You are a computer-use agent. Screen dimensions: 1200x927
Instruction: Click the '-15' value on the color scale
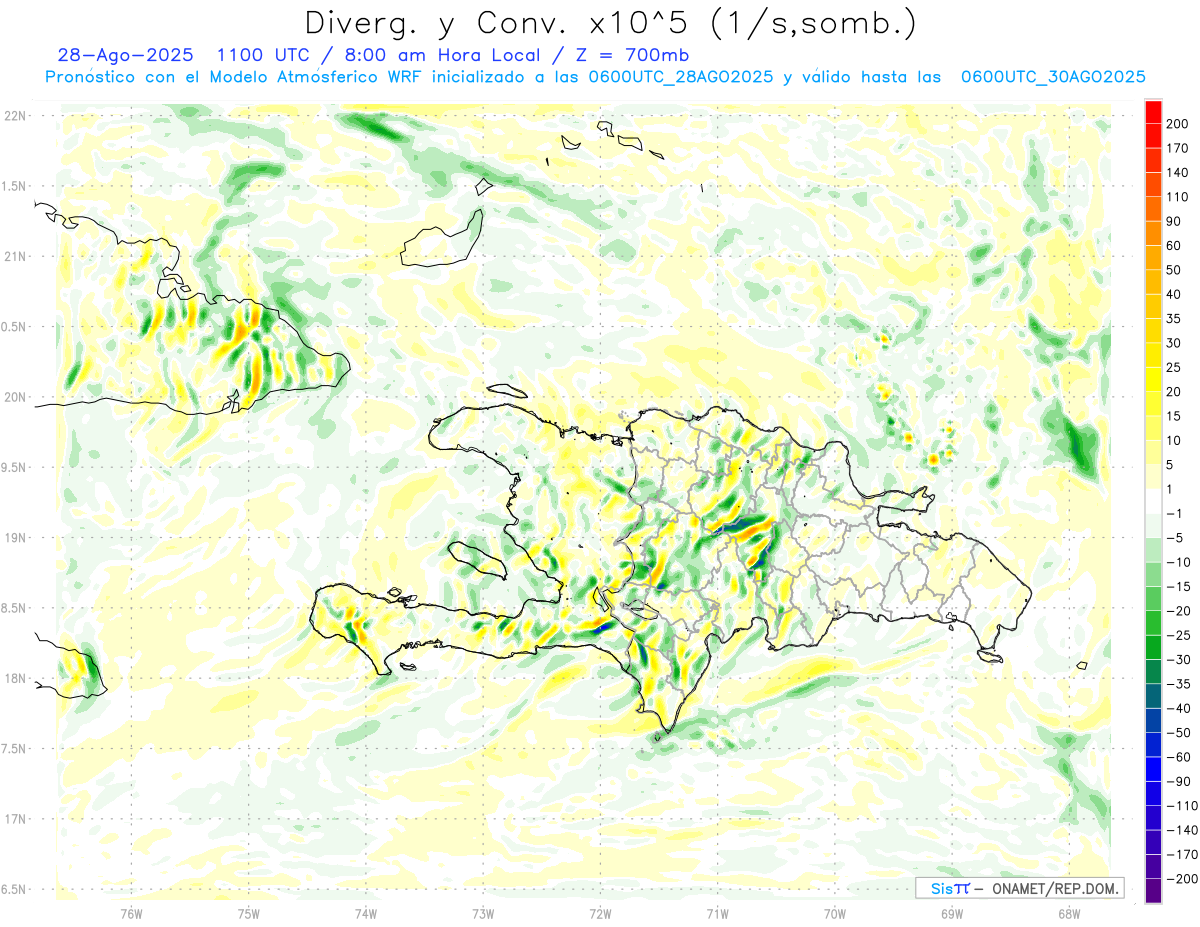pyautogui.click(x=1179, y=586)
